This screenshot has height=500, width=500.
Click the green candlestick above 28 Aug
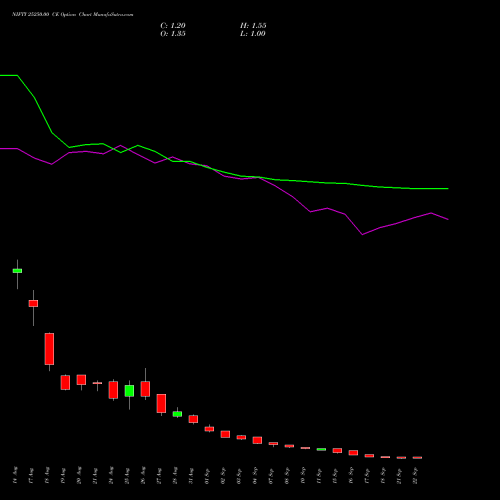pos(177,414)
